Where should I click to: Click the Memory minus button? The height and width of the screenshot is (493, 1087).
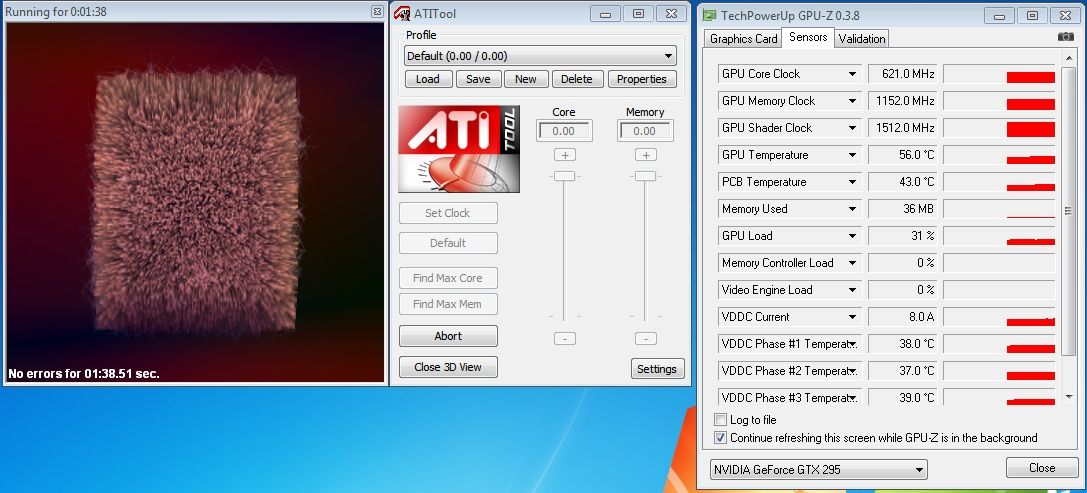coord(646,339)
